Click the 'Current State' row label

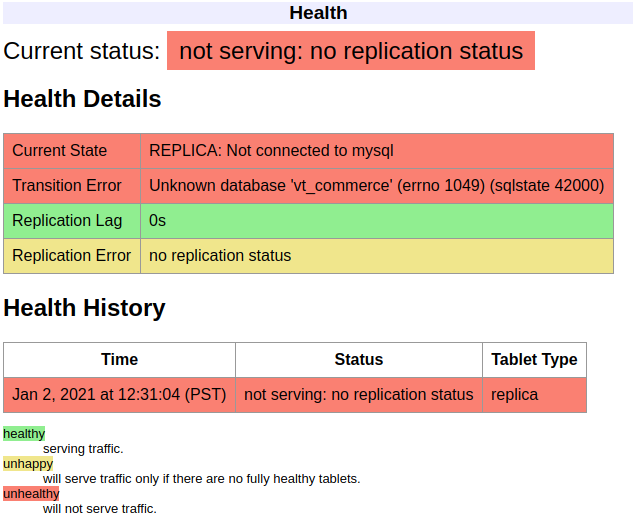tap(60, 151)
